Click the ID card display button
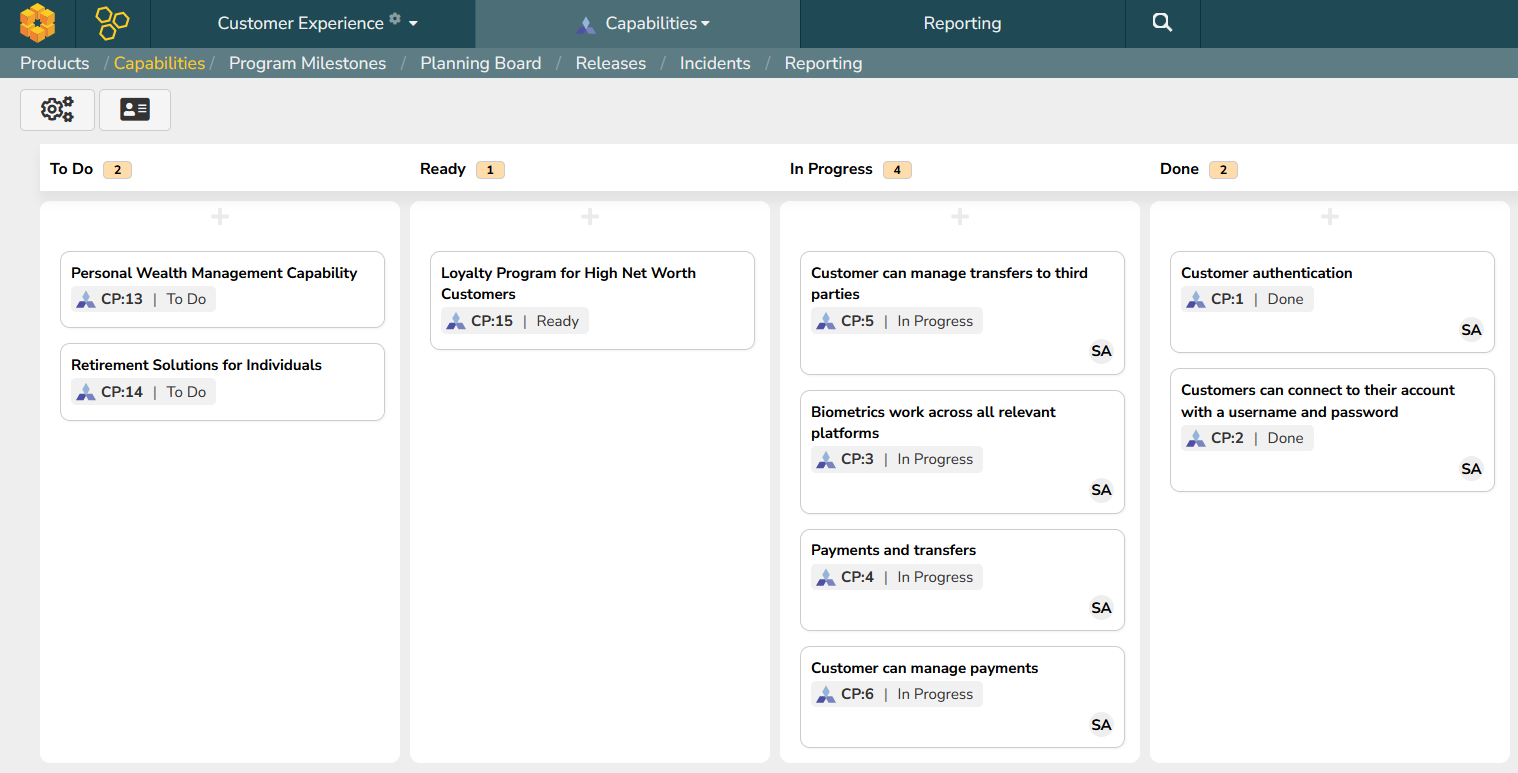 (x=135, y=110)
